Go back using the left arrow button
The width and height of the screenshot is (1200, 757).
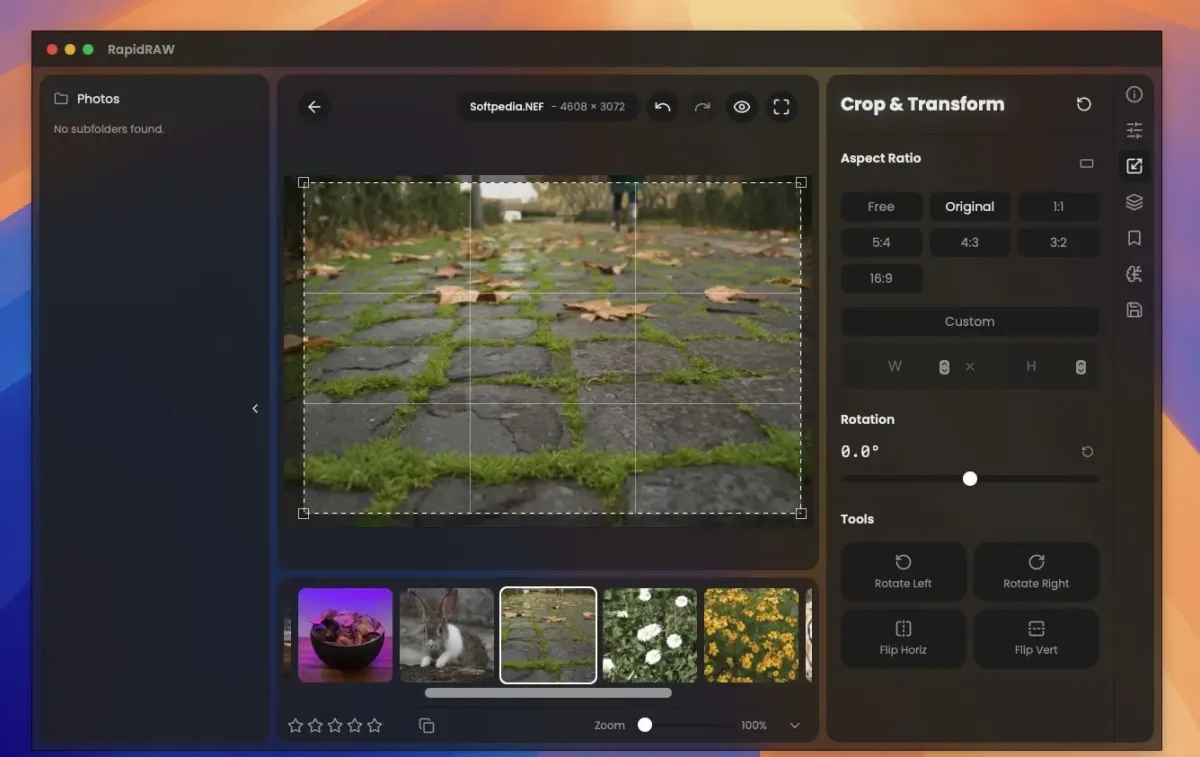[314, 107]
